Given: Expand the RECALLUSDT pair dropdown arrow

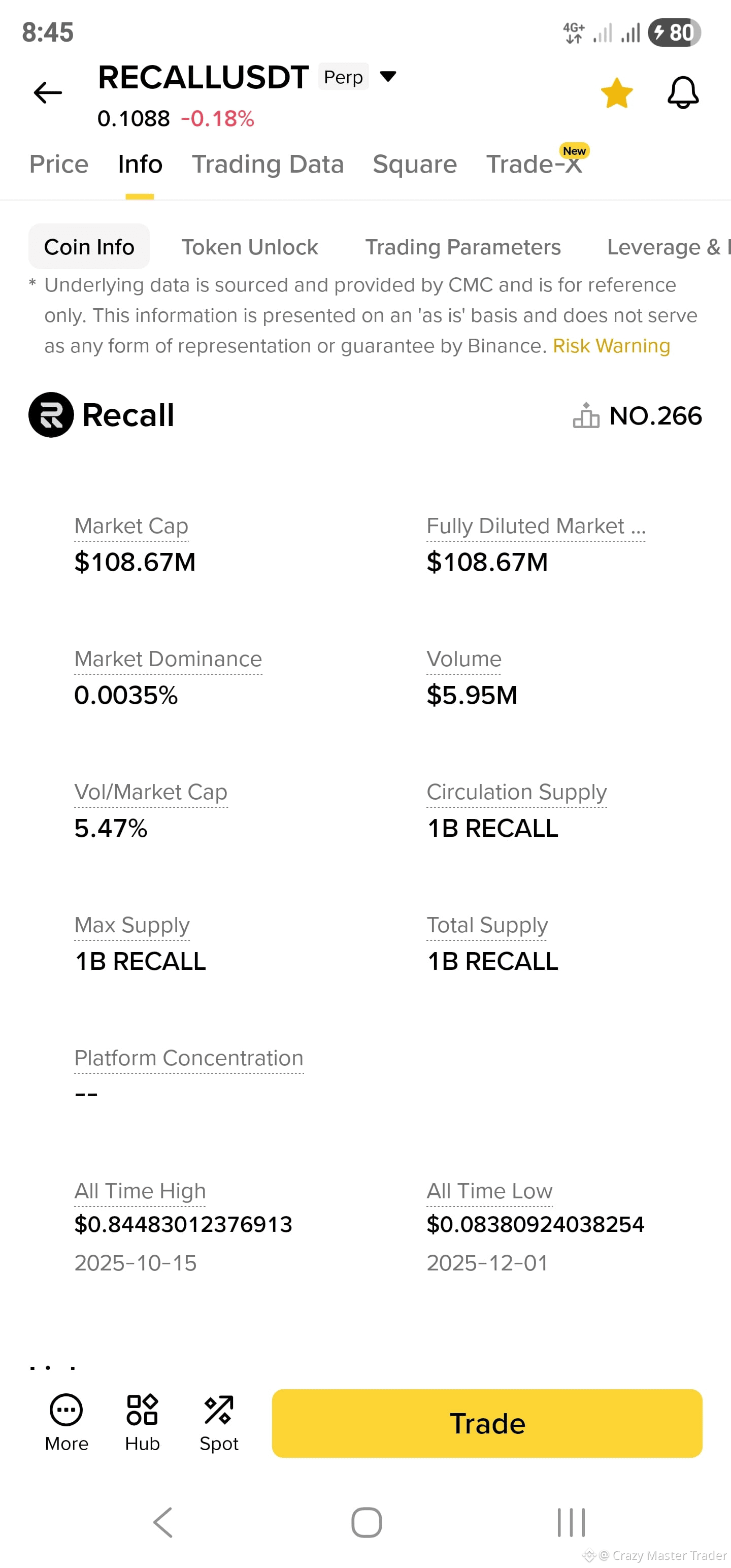Looking at the screenshot, I should click(388, 77).
